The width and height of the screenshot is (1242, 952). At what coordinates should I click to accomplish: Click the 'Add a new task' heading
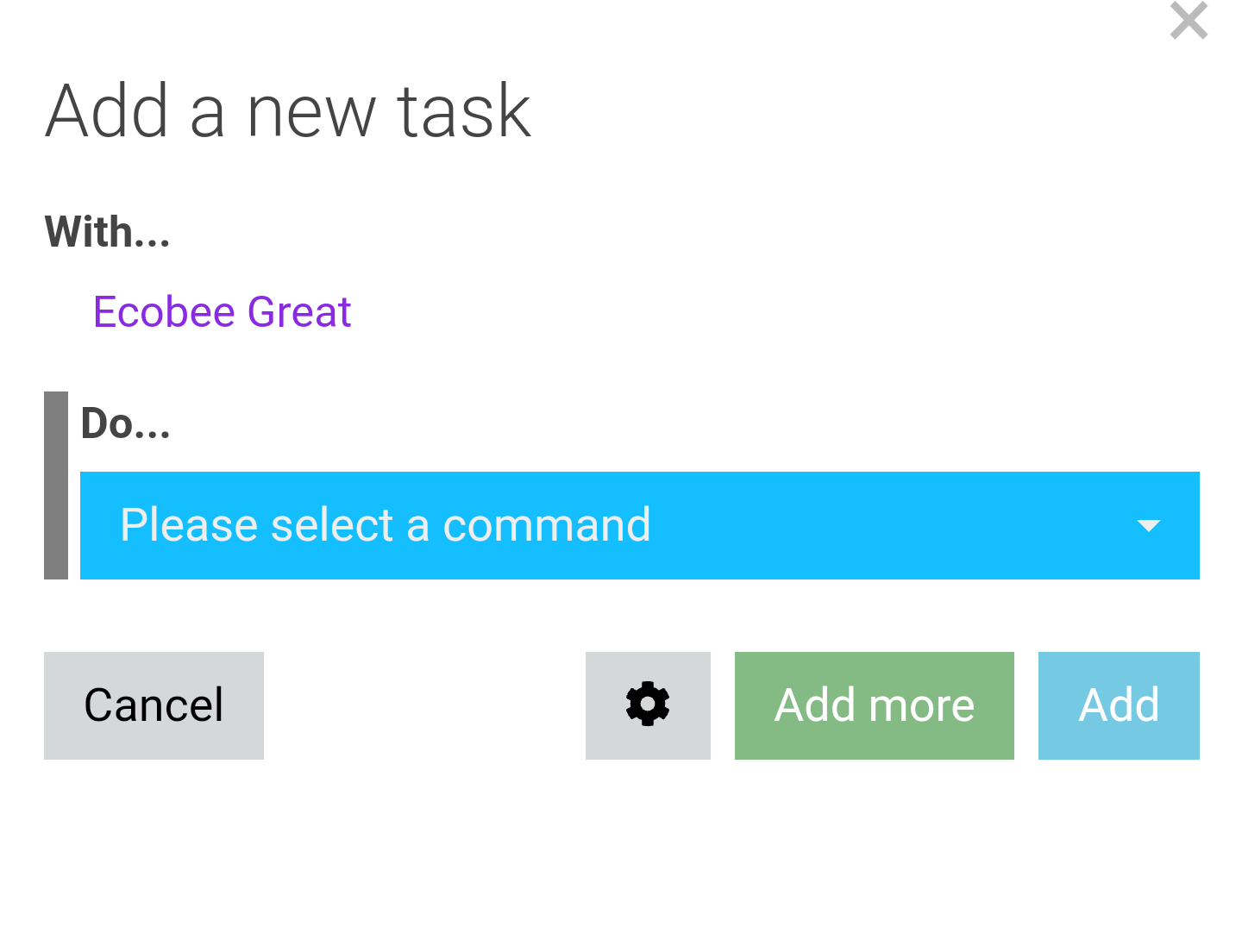tap(288, 110)
